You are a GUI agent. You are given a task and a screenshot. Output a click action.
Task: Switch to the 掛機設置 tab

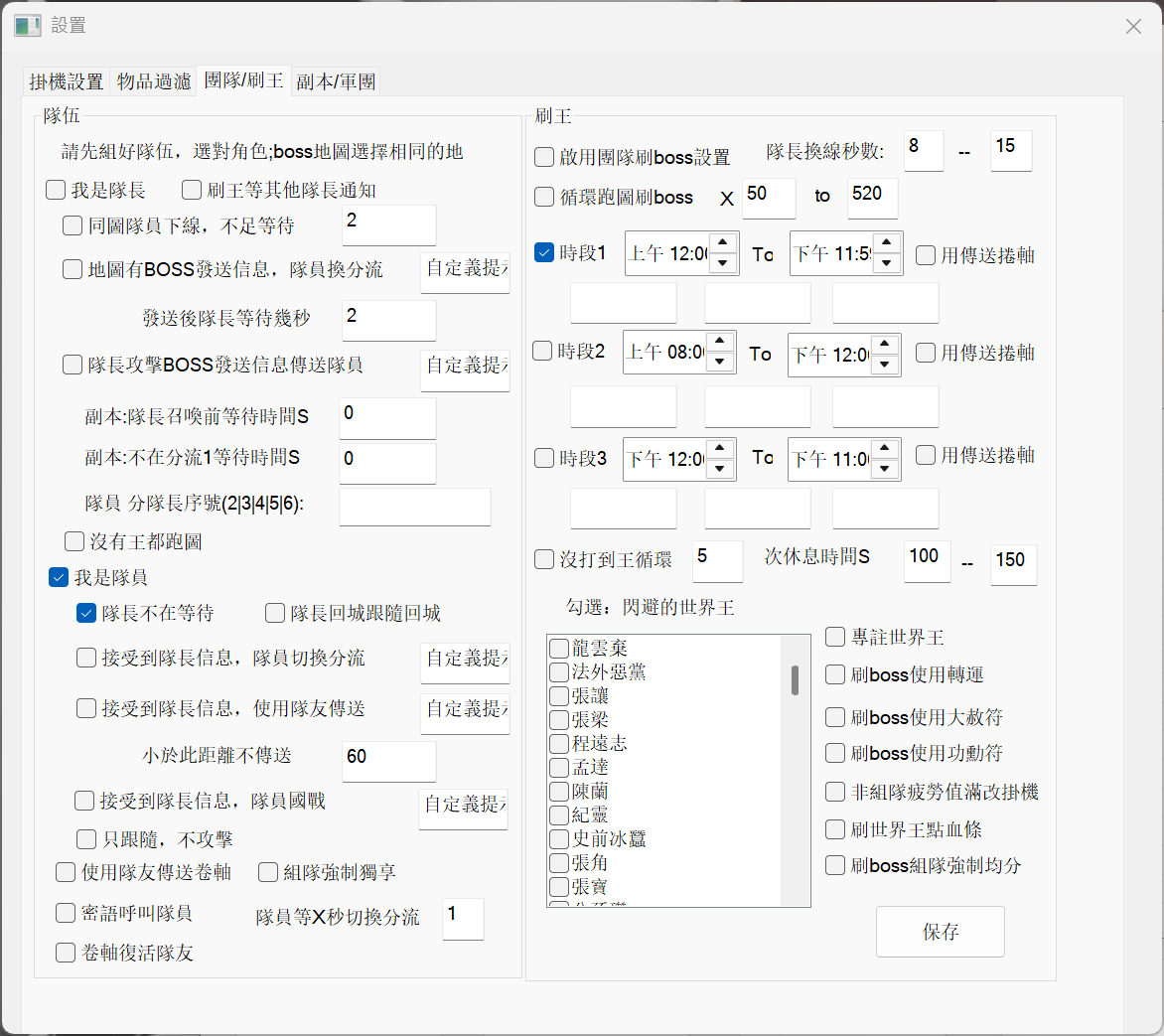pyautogui.click(x=67, y=80)
